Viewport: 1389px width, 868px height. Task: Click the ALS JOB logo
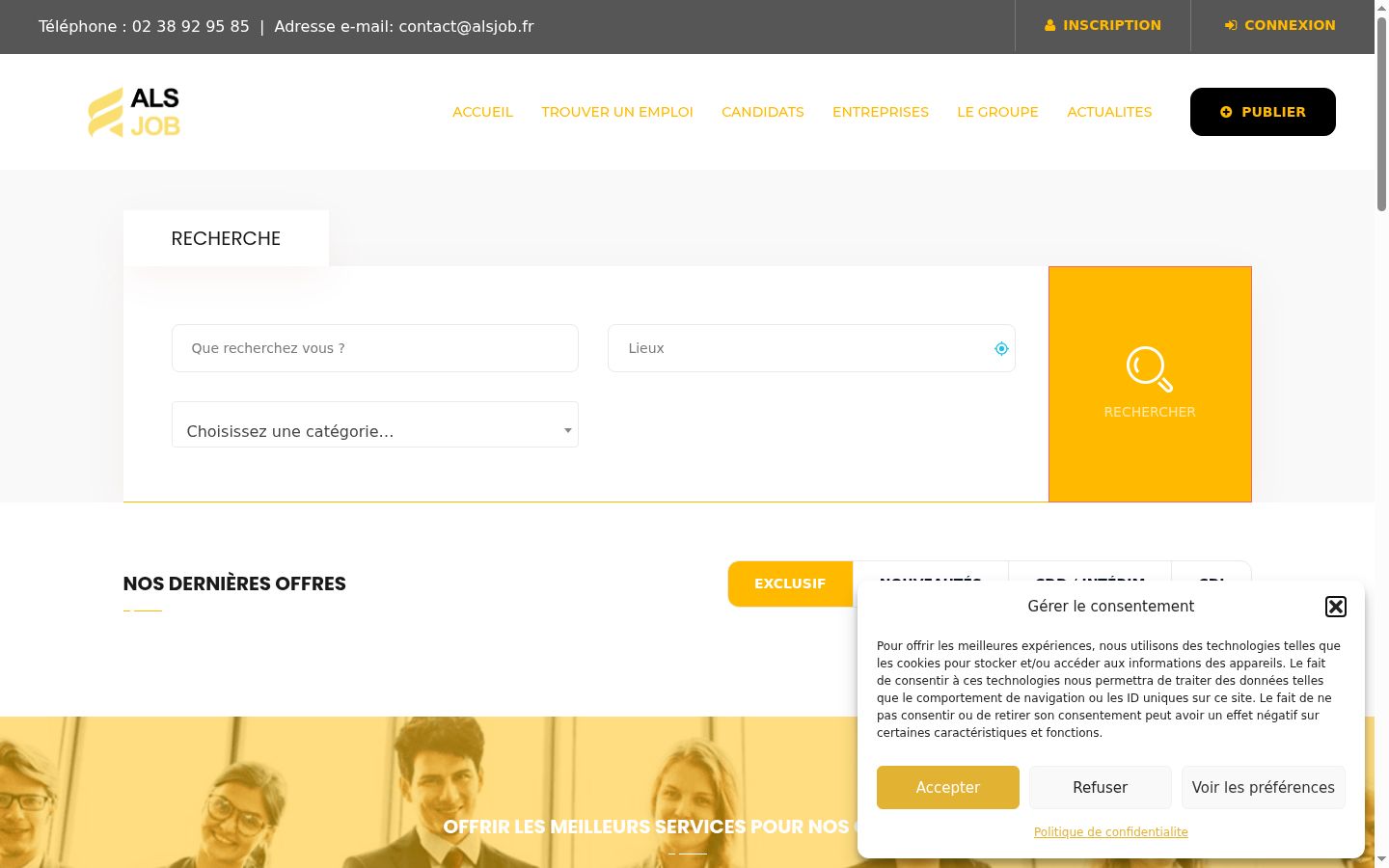pyautogui.click(x=134, y=112)
